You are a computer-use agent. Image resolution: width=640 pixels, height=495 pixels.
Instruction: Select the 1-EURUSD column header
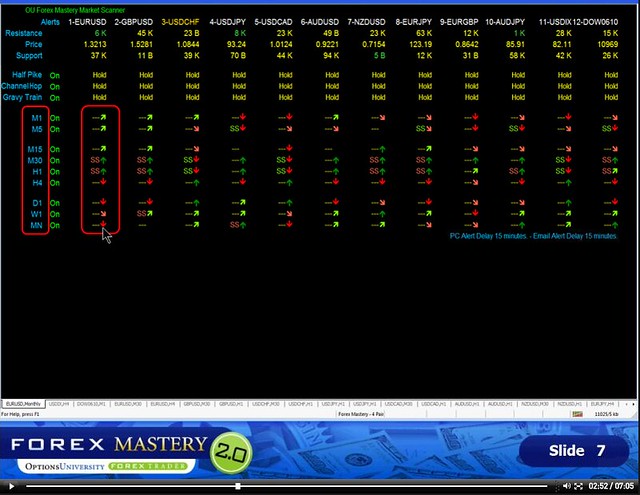pyautogui.click(x=87, y=22)
